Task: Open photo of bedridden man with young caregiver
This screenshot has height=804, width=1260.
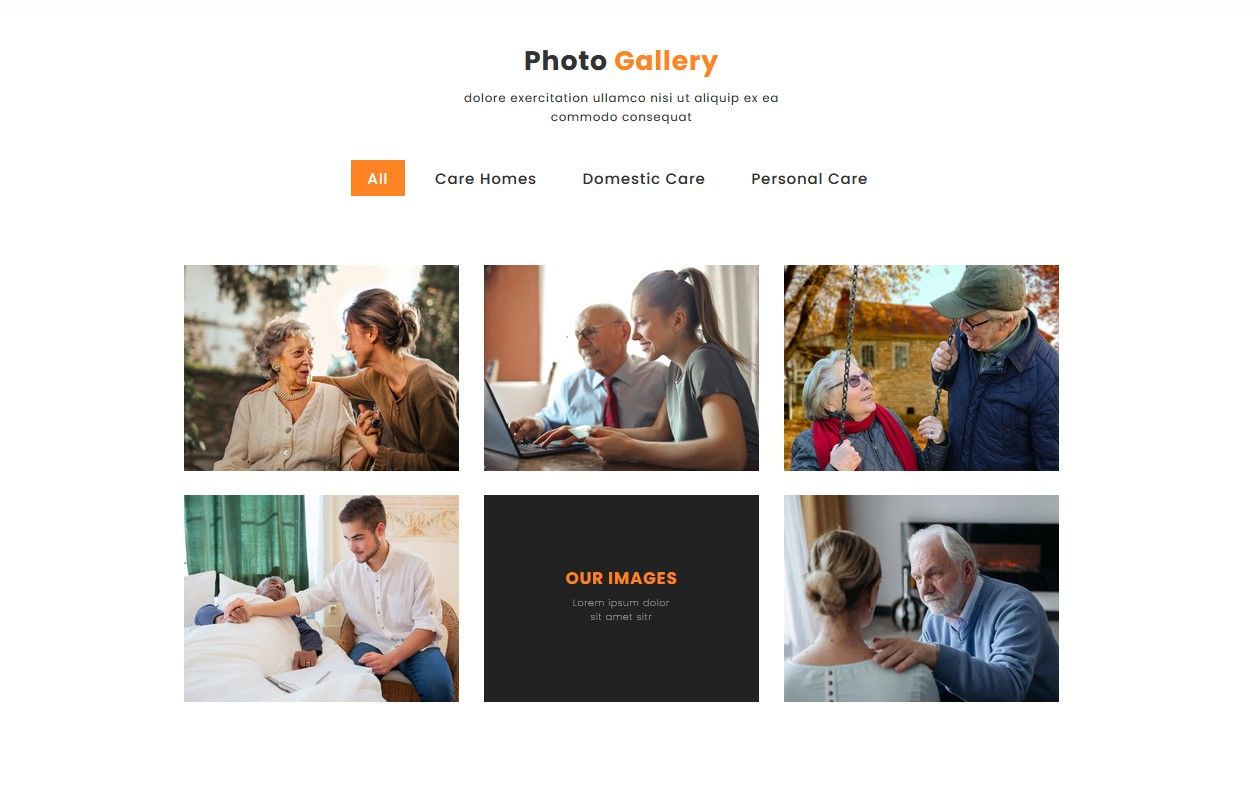Action: coord(321,598)
